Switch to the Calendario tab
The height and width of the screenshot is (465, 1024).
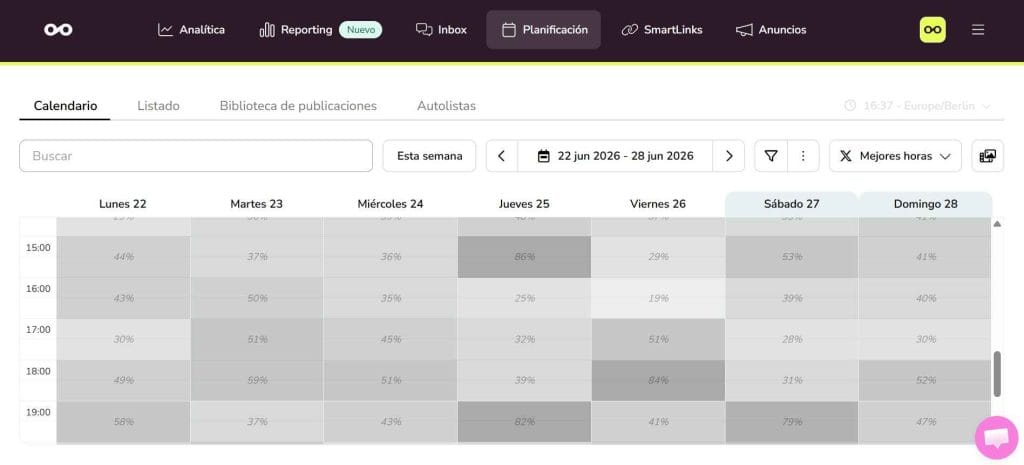pyautogui.click(x=65, y=106)
